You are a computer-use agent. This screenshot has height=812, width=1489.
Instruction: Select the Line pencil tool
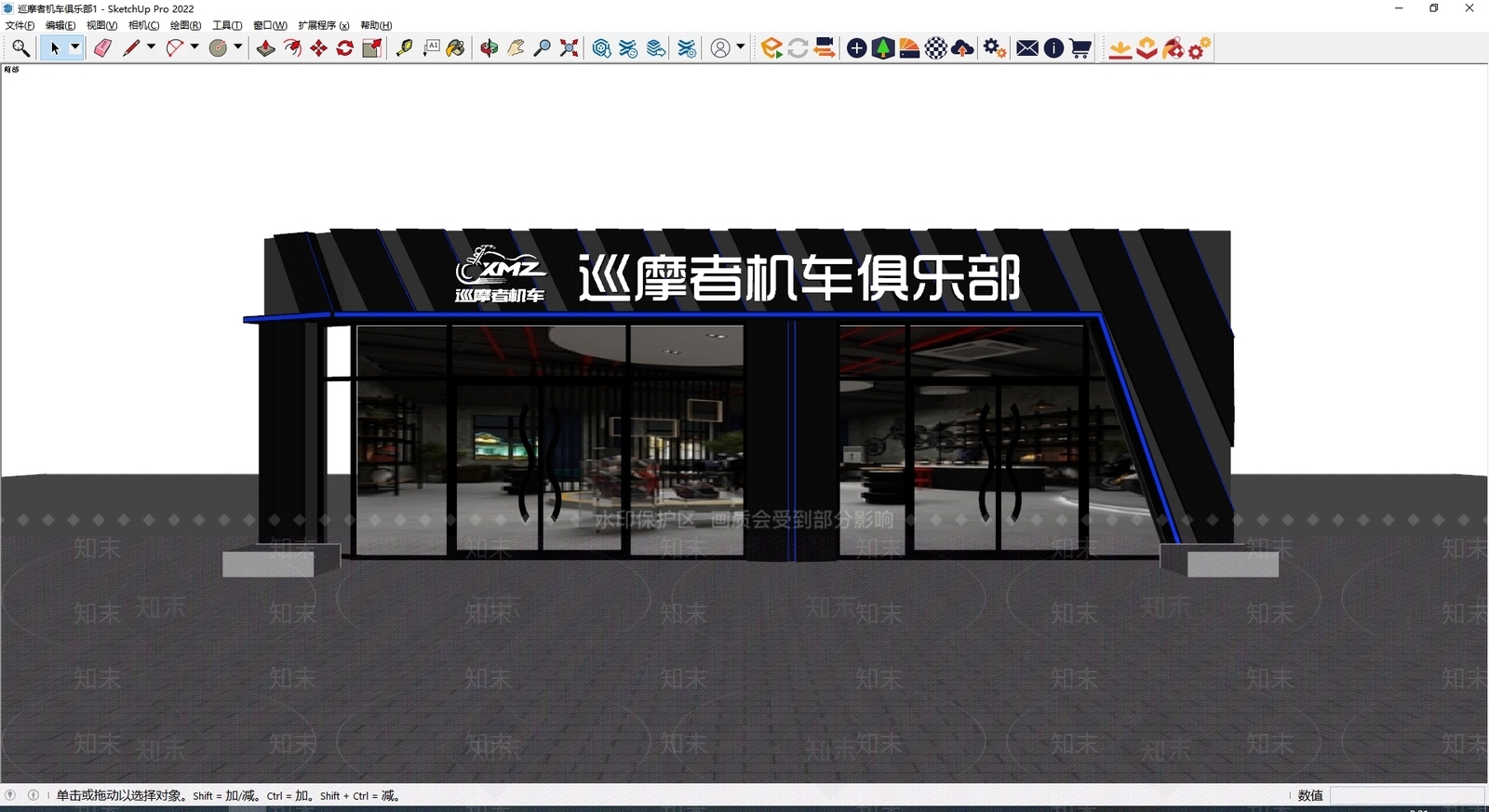pos(131,48)
